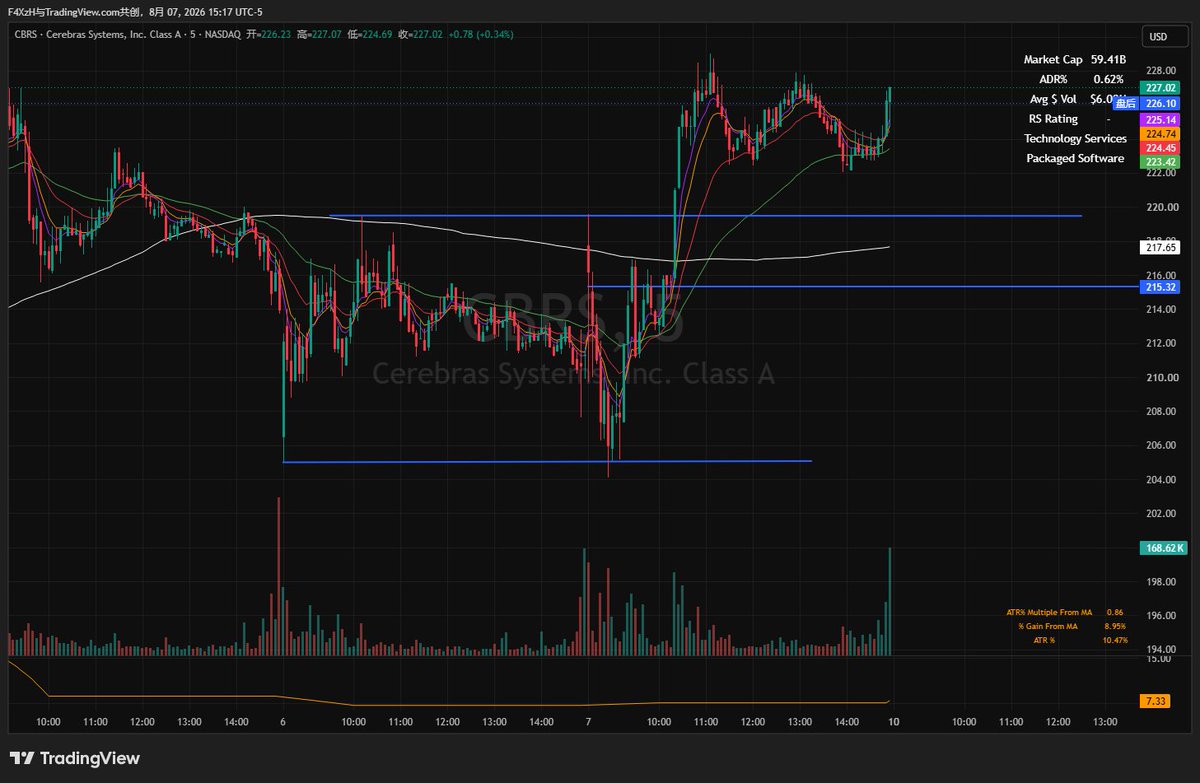Click the 220.00 price axis label
1200x783 pixels.
coord(1160,208)
